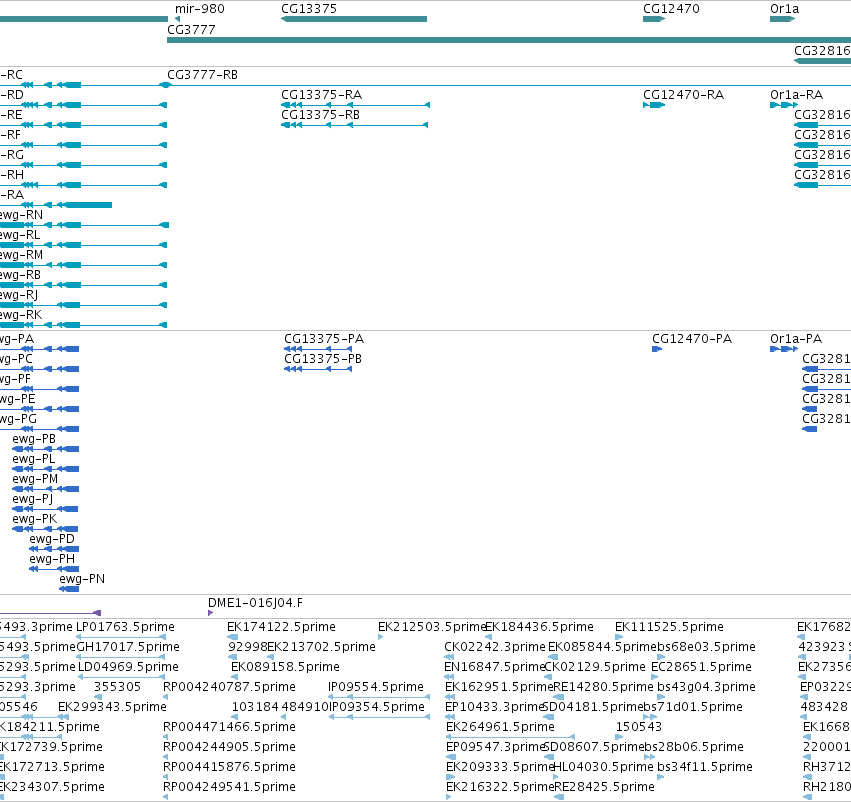Image resolution: width=851 pixels, height=802 pixels.
Task: Select the ewg-RB transcript label
Action: 20,275
